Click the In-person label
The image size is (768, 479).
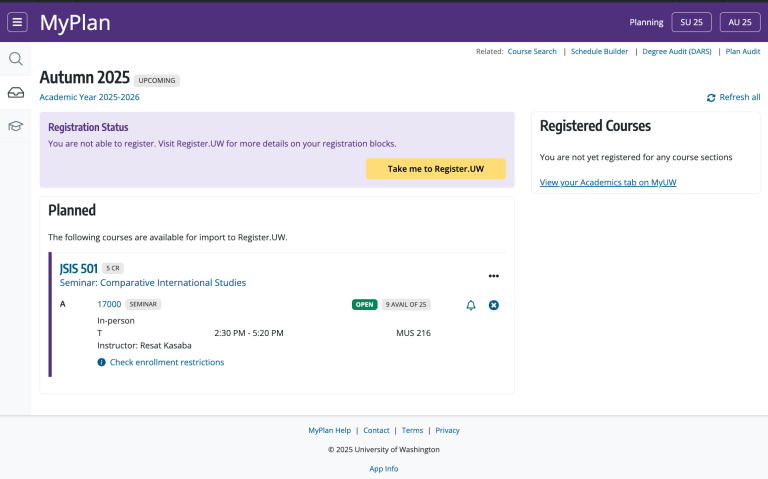[x=116, y=321]
